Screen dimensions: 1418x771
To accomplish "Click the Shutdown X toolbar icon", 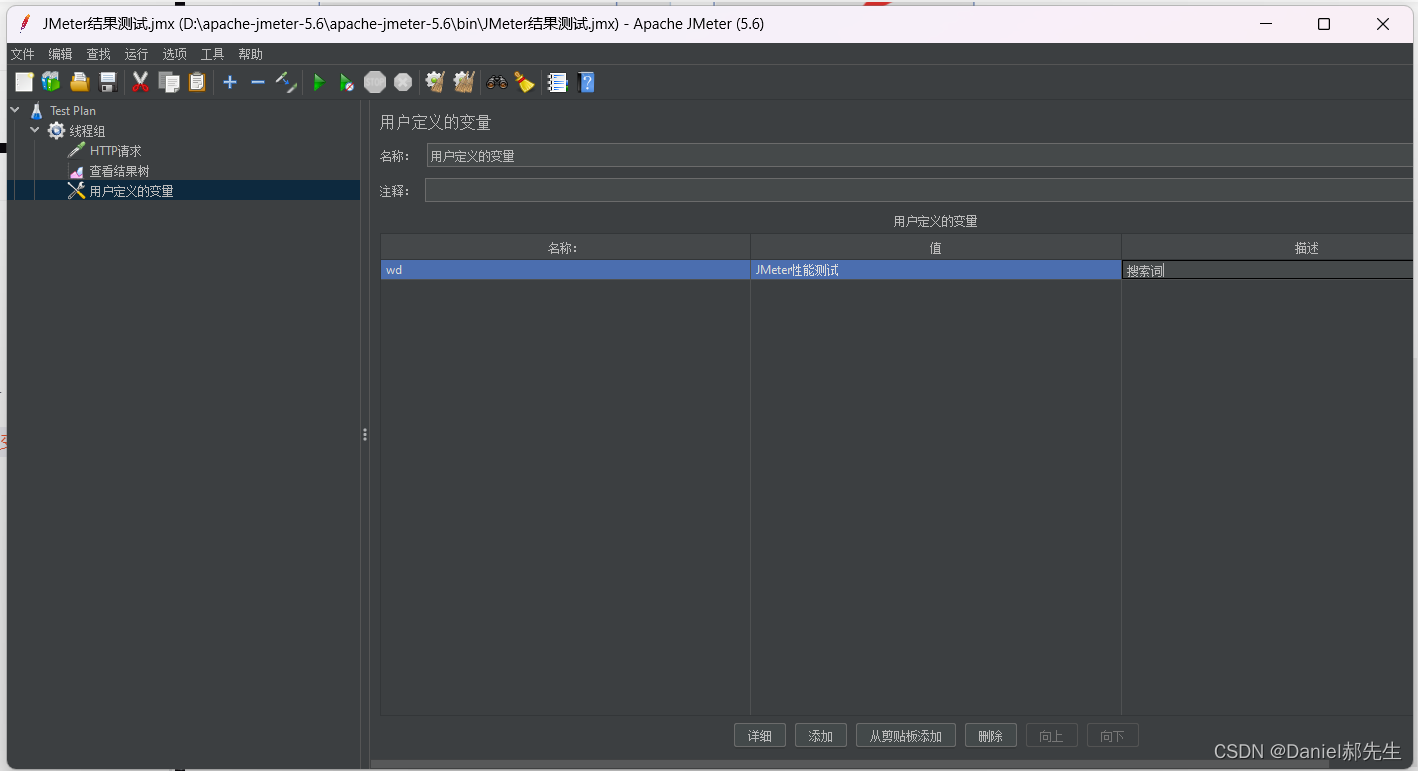I will pyautogui.click(x=403, y=82).
